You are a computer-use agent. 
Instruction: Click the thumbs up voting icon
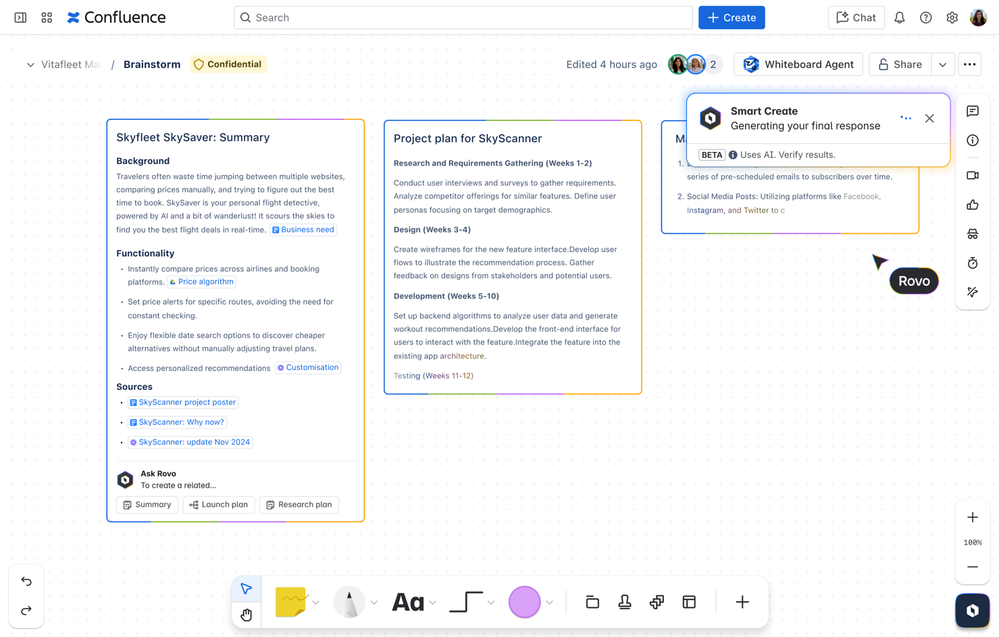tap(972, 205)
